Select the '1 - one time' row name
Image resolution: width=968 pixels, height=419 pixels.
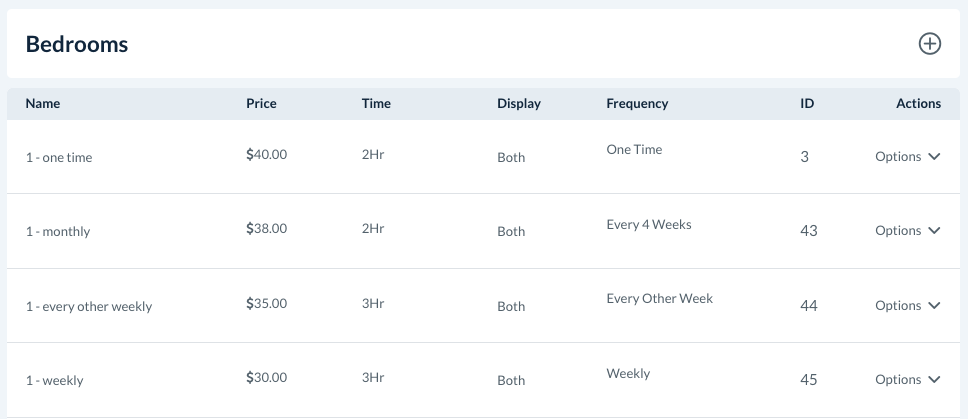(59, 158)
